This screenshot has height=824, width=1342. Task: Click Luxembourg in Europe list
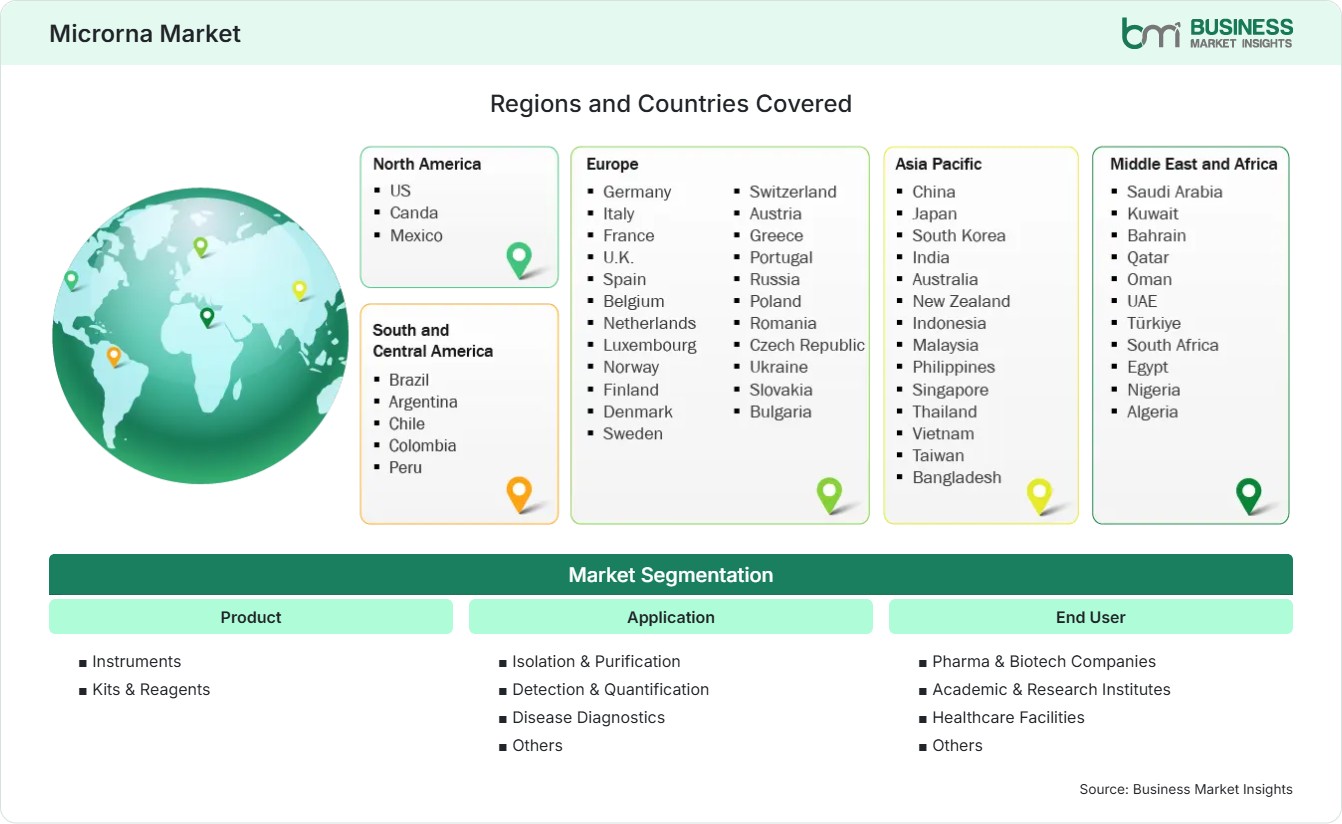[x=650, y=345]
